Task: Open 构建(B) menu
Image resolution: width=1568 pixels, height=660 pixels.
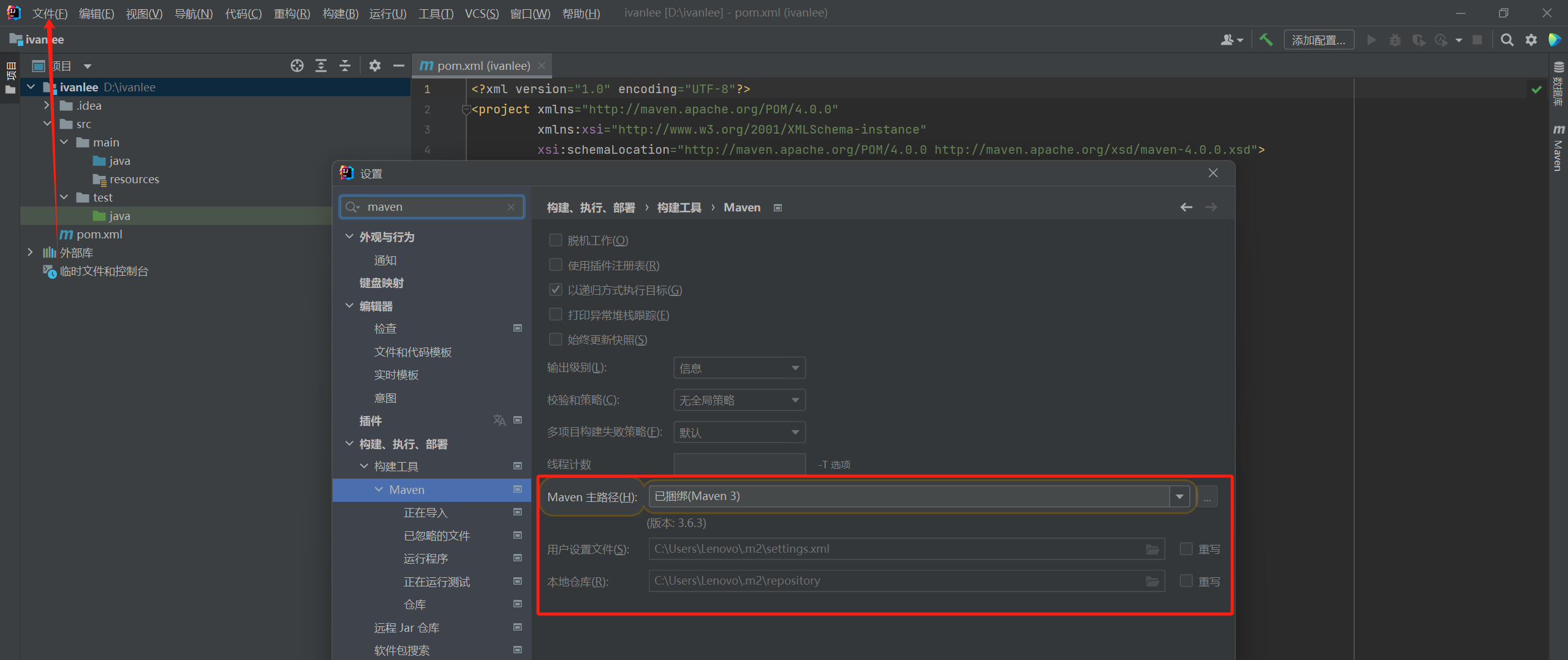Action: (340, 13)
